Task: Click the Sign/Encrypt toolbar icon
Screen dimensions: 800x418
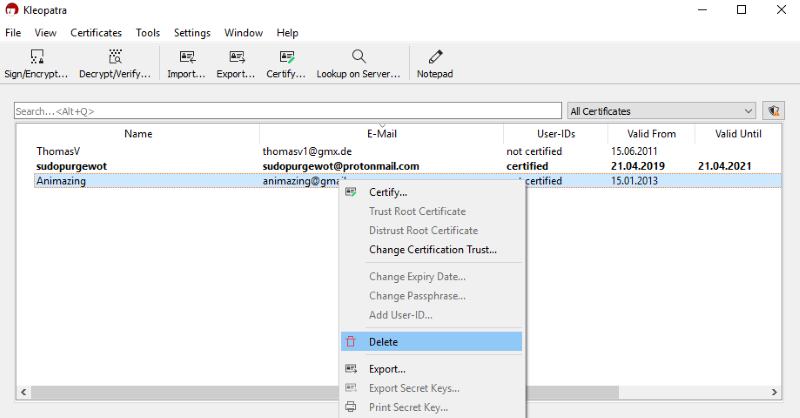Action: [37, 56]
